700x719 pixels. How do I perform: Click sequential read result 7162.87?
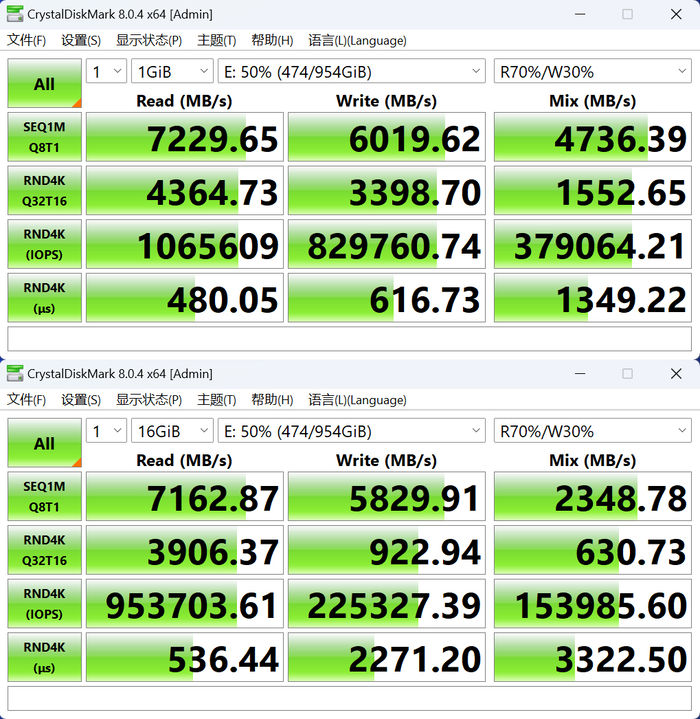[x=185, y=496]
